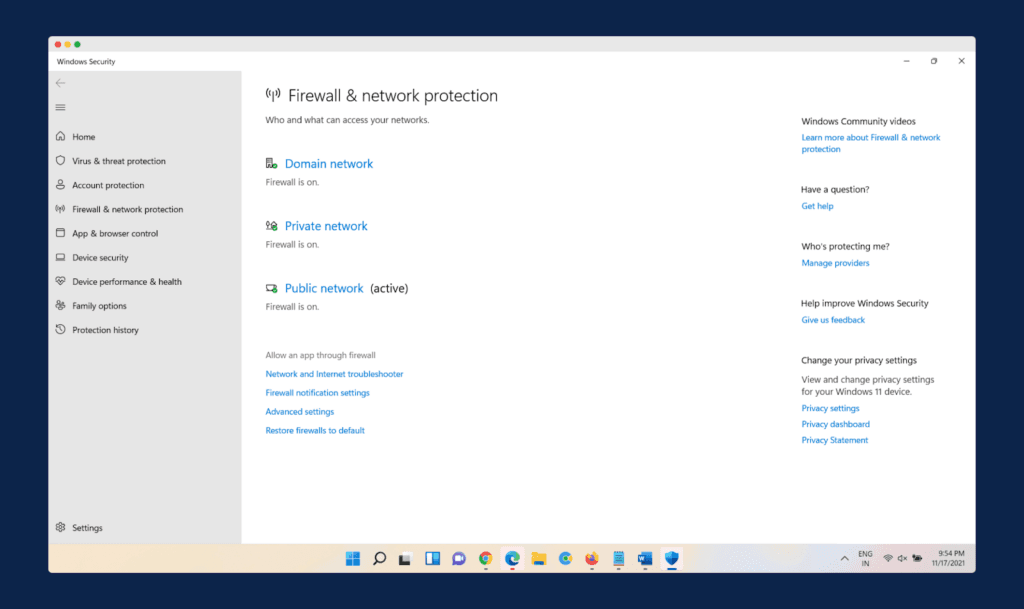Click the Manage providers link
1024x609 pixels.
[x=835, y=263]
